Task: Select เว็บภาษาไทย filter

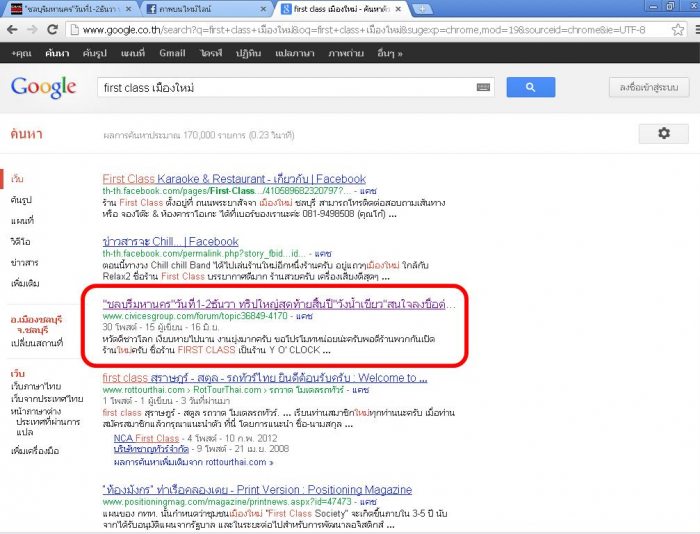Action: coord(36,386)
